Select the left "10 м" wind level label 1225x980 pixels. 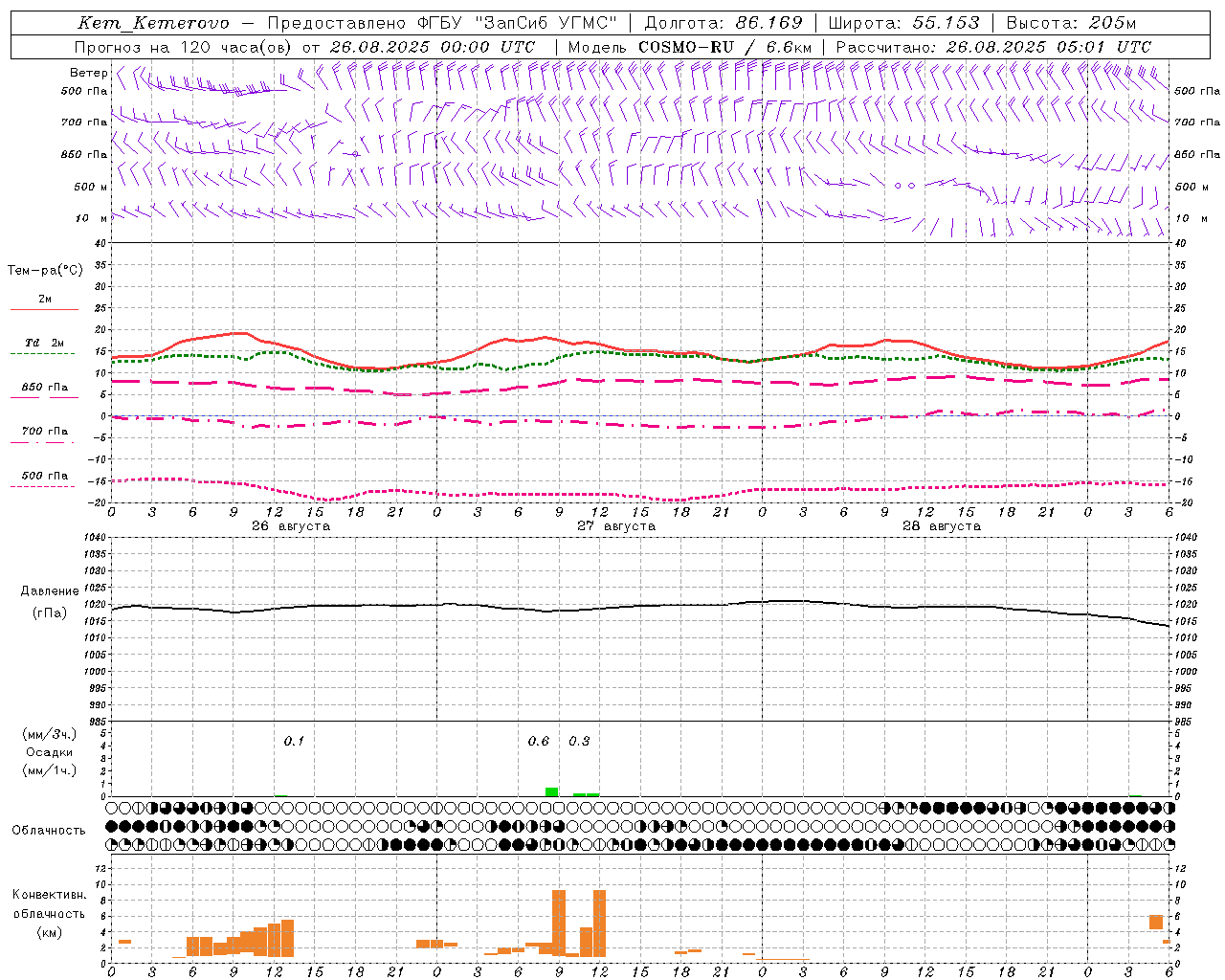point(92,218)
